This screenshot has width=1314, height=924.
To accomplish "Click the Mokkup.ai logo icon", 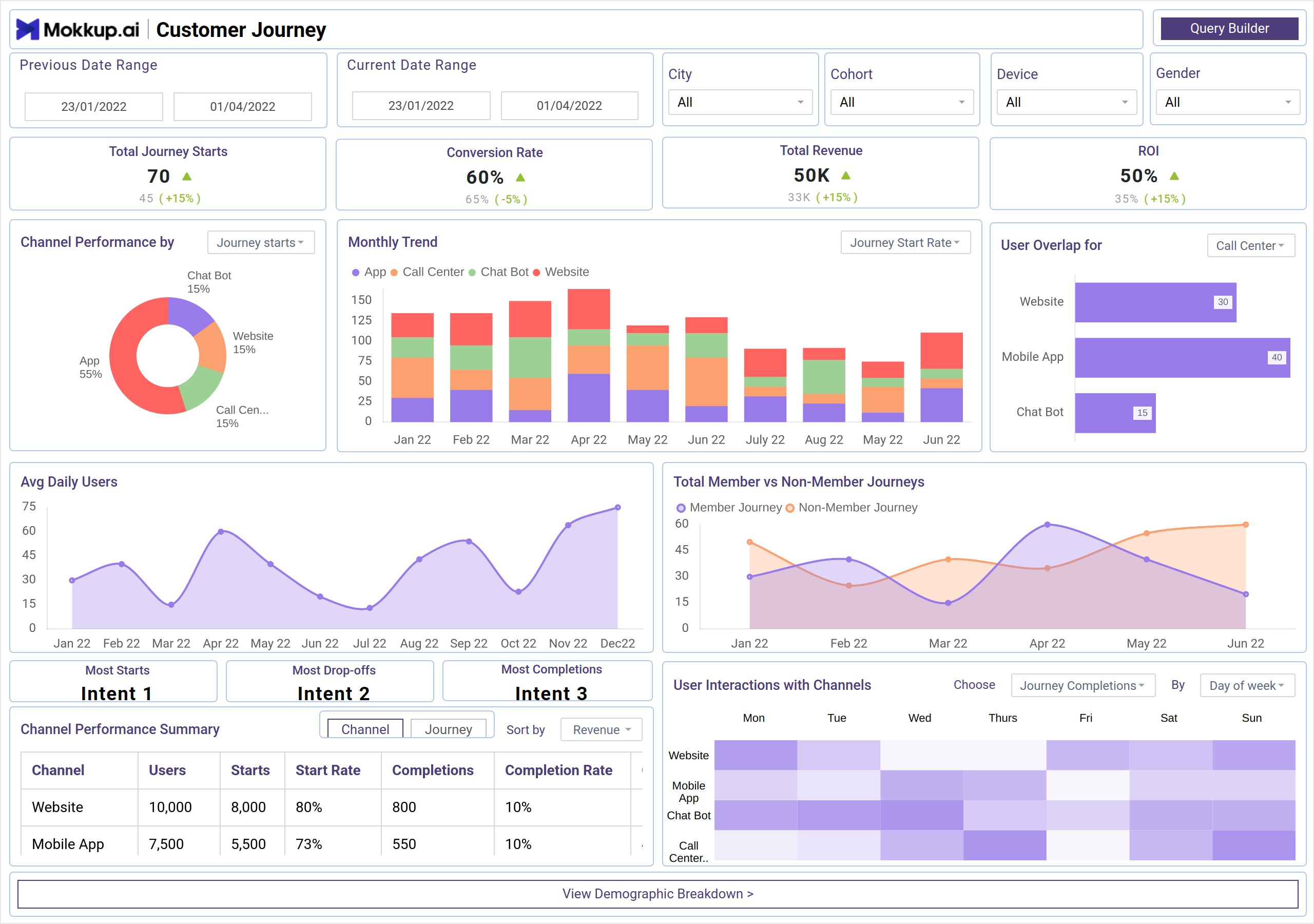I will click(28, 29).
